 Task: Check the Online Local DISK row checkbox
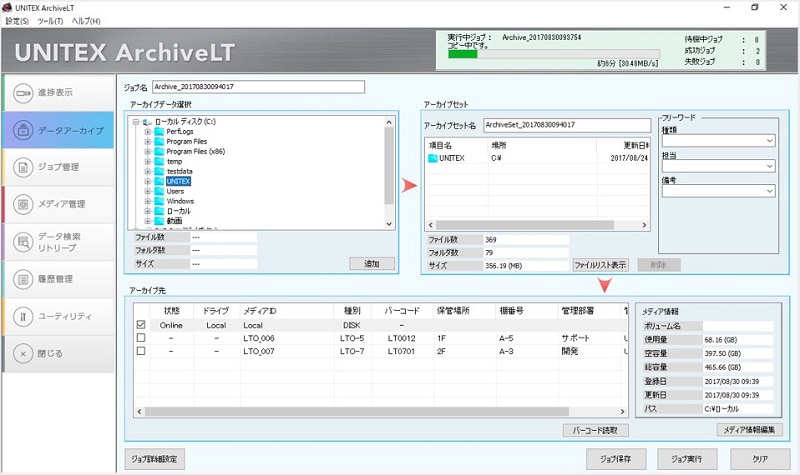point(141,324)
